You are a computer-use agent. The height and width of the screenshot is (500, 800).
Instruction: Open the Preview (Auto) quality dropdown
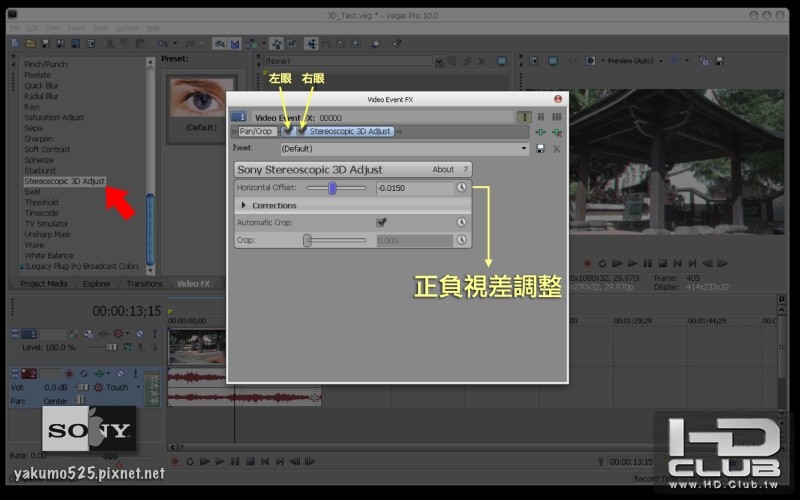click(x=661, y=61)
